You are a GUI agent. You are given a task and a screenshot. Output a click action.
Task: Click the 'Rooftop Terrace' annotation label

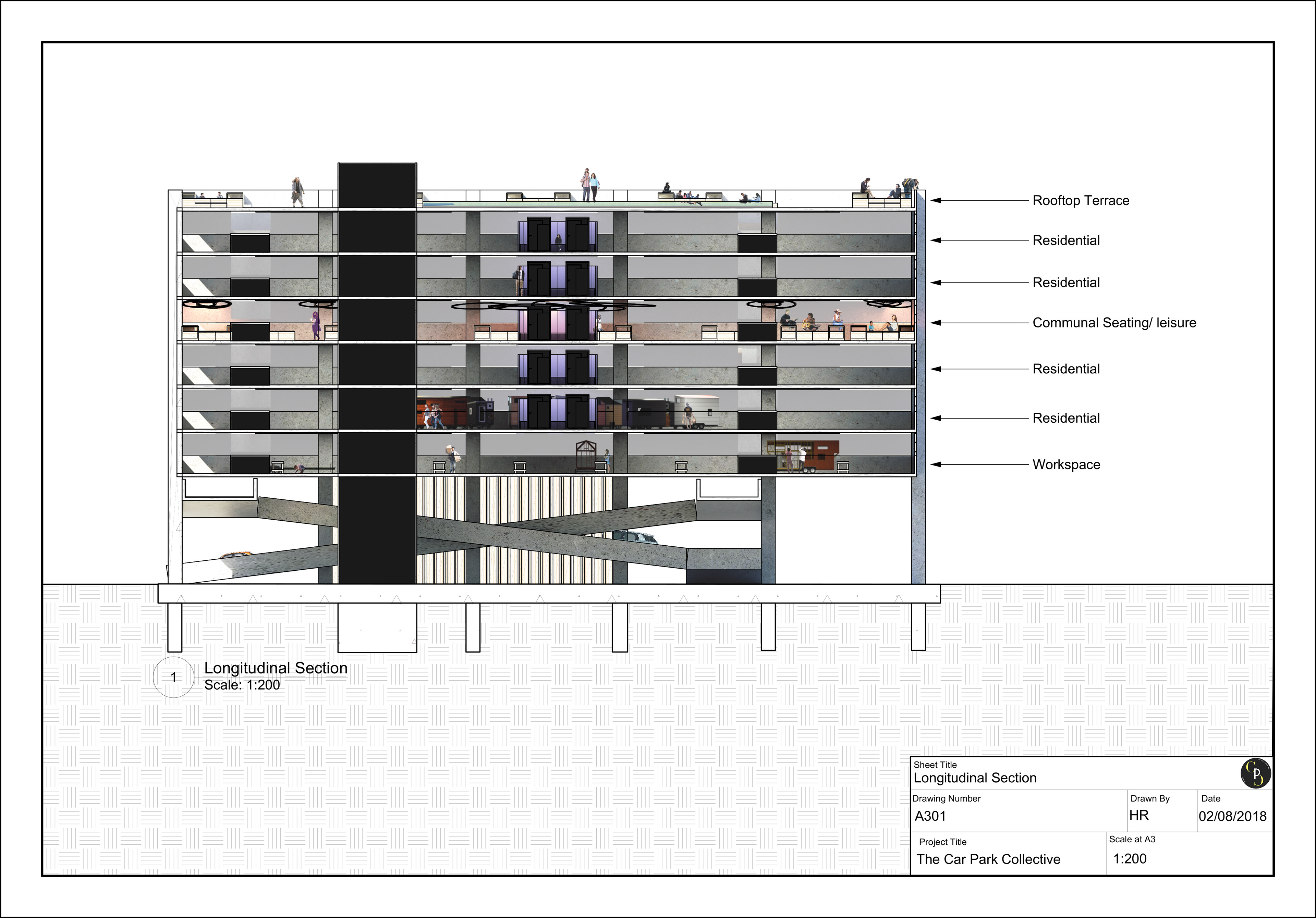pos(1081,201)
